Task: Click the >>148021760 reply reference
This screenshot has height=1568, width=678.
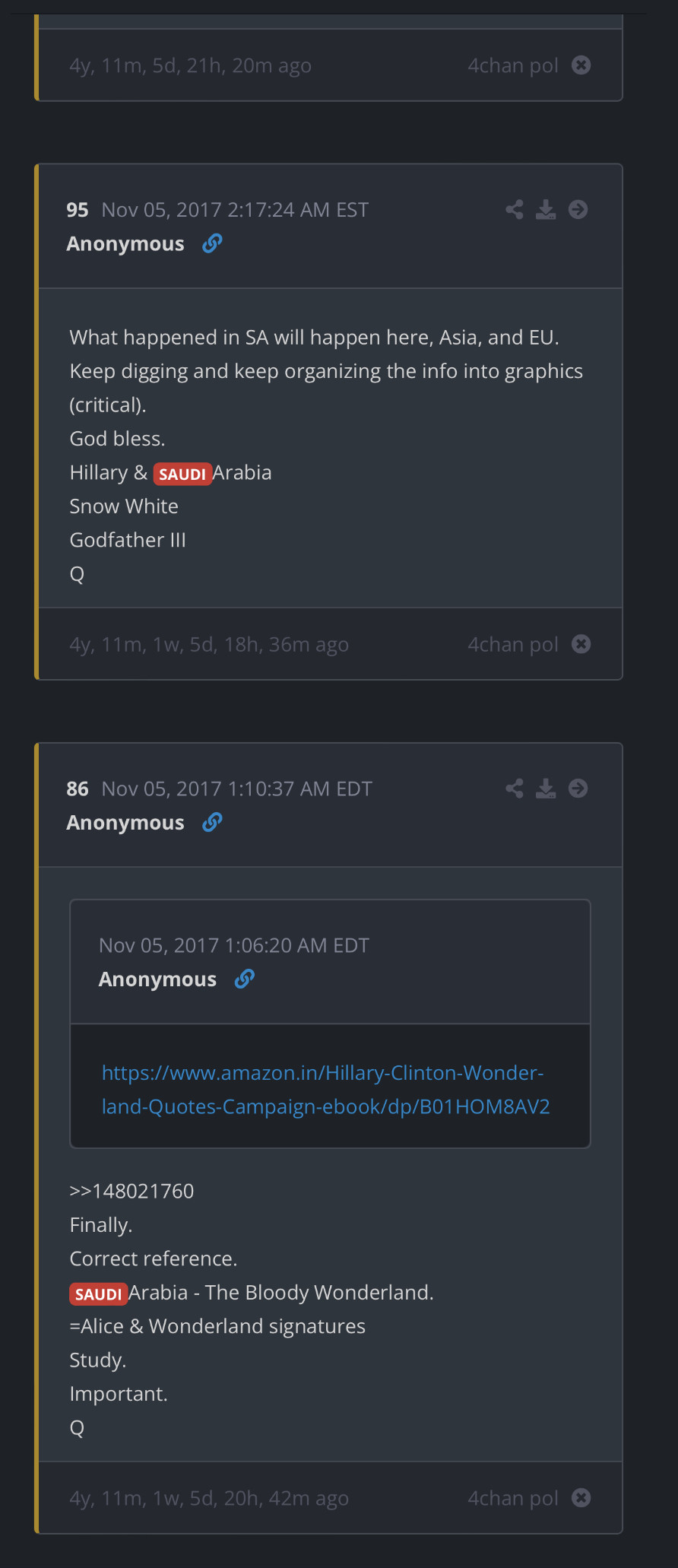Action: click(x=131, y=1191)
